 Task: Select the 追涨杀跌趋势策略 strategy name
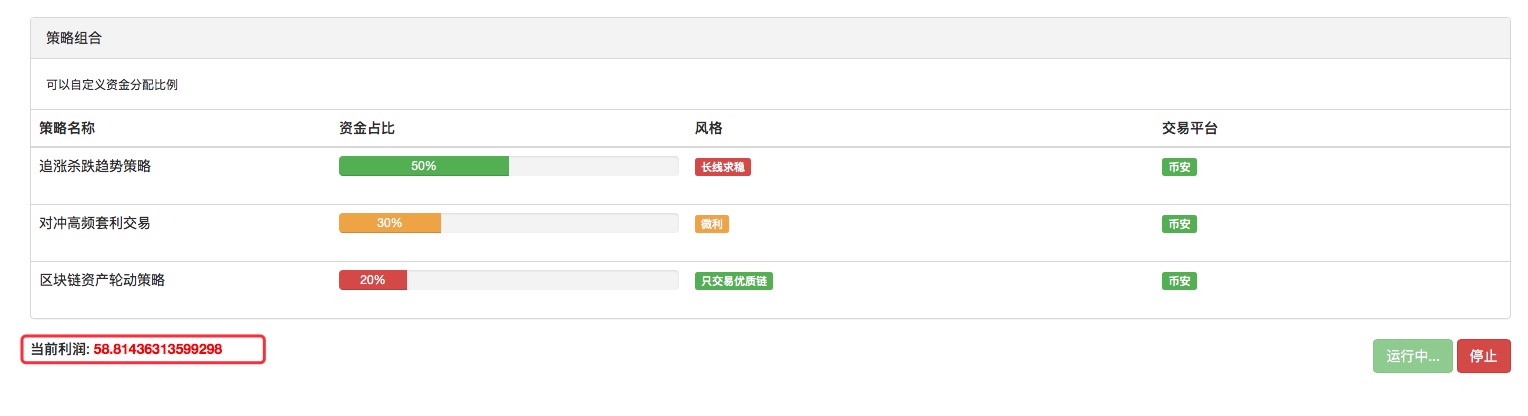95,166
